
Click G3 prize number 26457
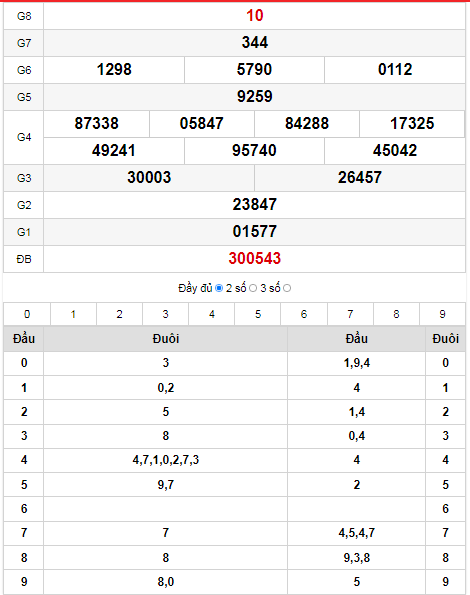(360, 178)
